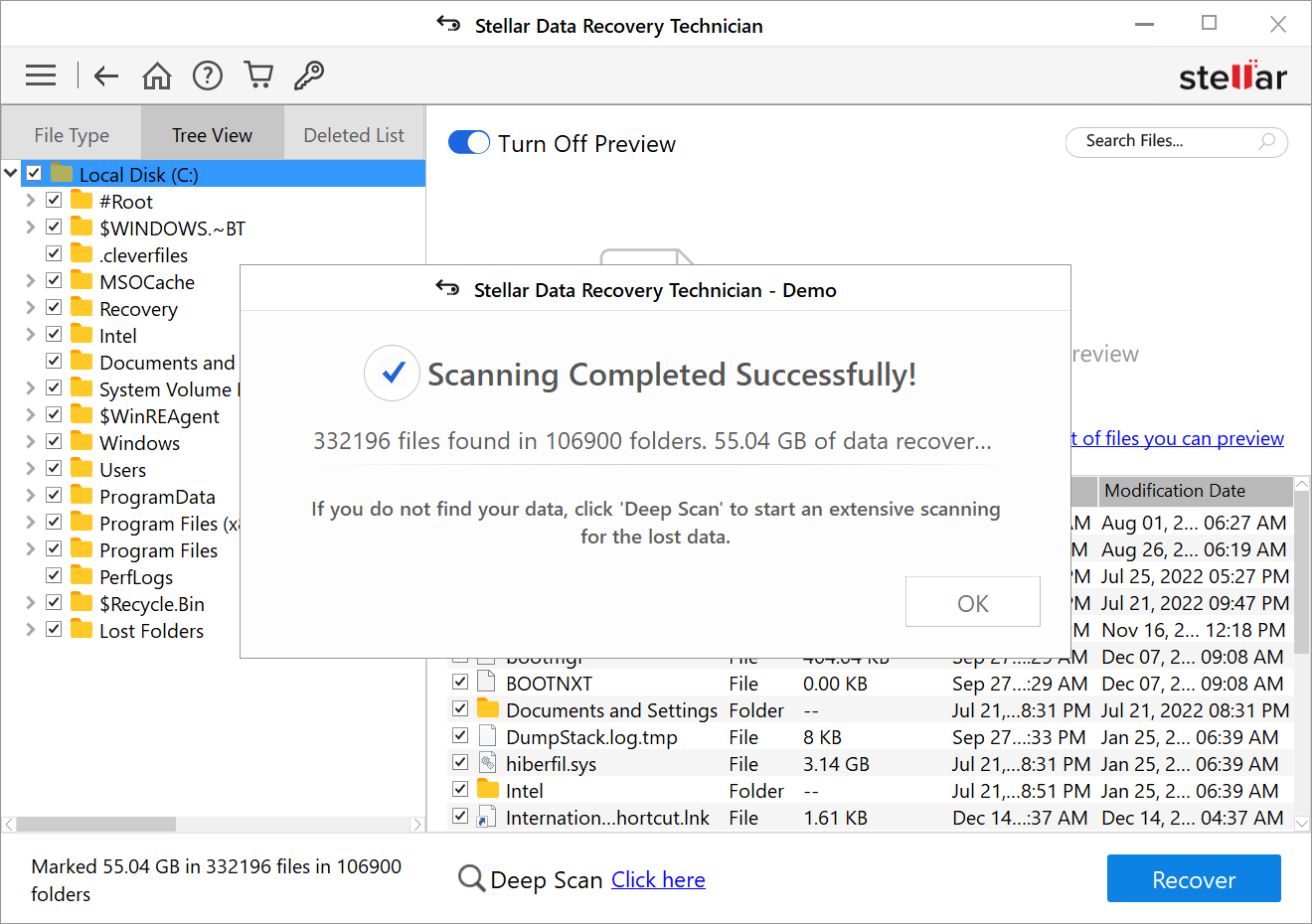Click the ProgramData folder icon
The width and height of the screenshot is (1312, 924).
tap(82, 496)
